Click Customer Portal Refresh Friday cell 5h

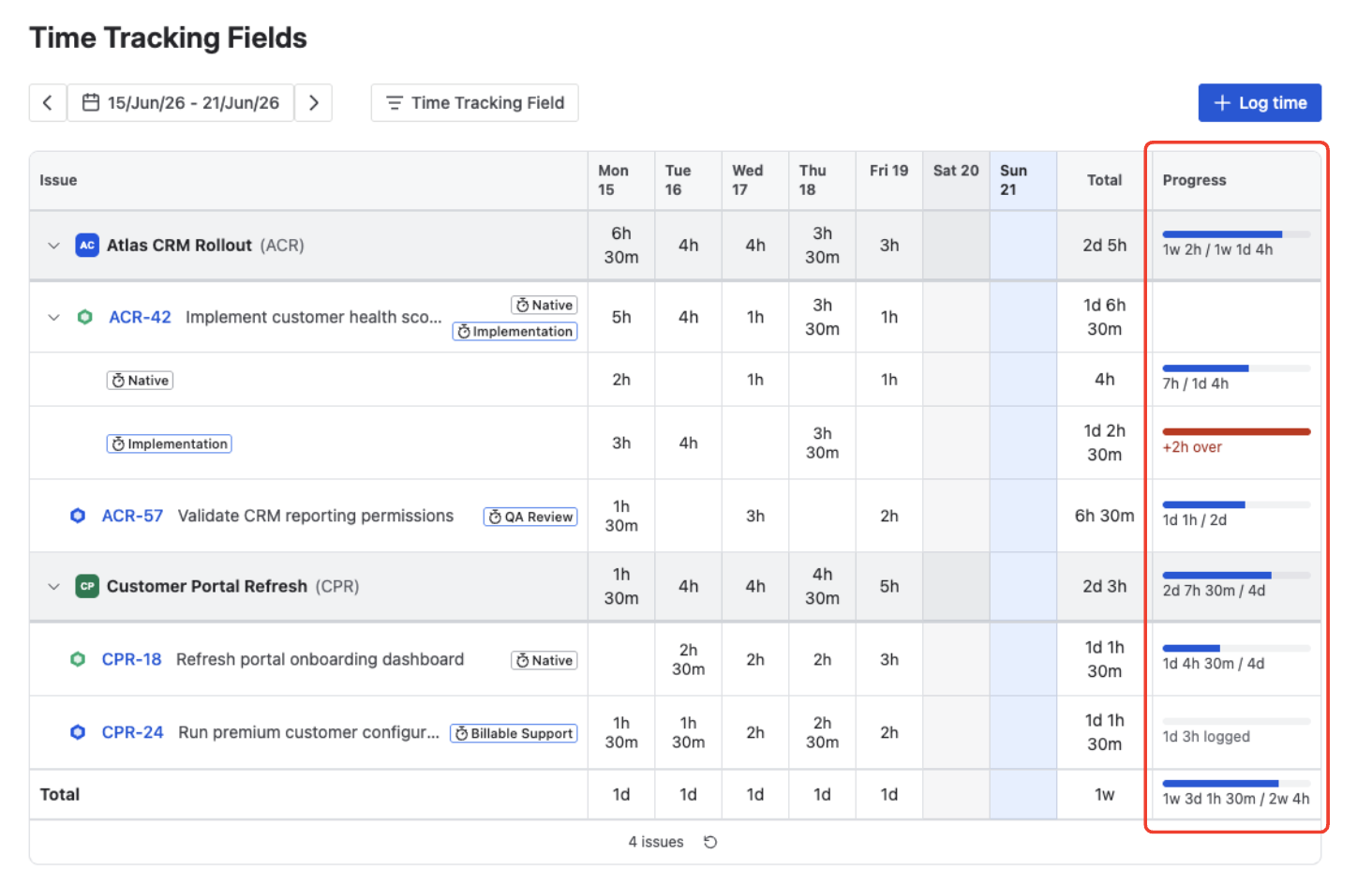889,587
